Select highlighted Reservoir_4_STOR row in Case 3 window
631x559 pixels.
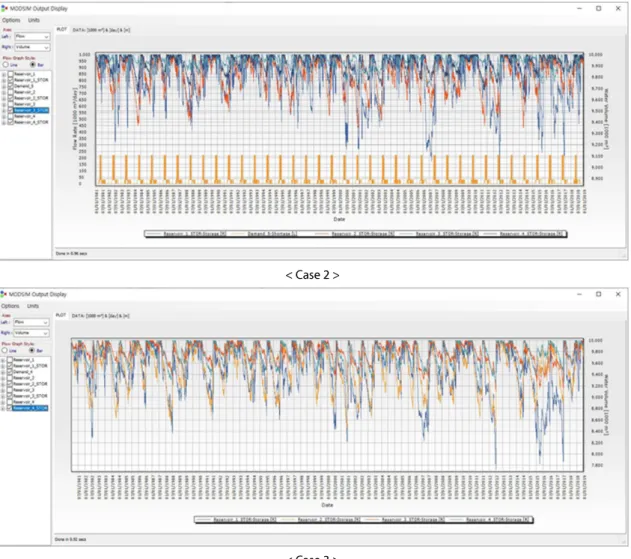pos(30,408)
